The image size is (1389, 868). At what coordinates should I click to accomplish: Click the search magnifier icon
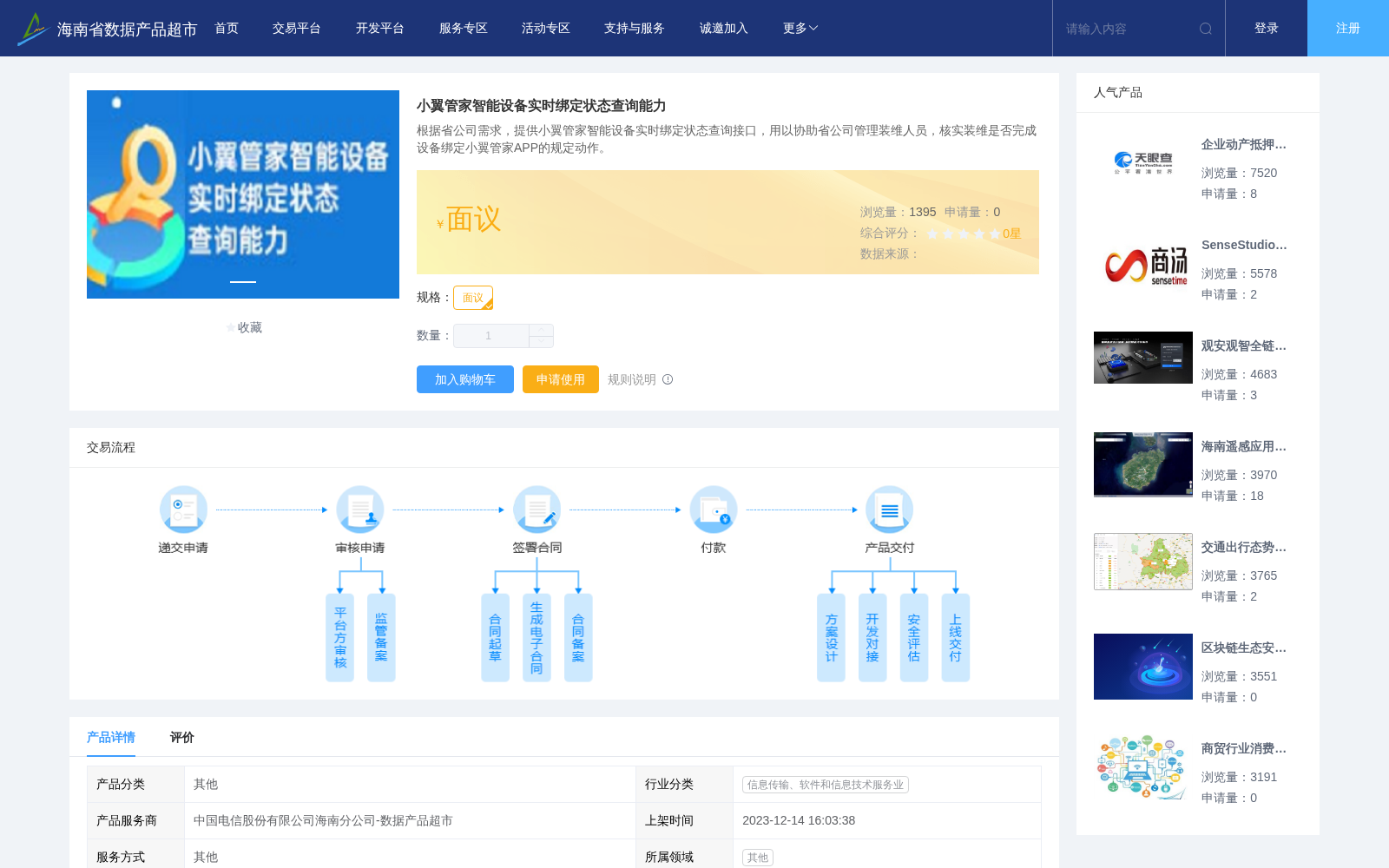(x=1206, y=29)
